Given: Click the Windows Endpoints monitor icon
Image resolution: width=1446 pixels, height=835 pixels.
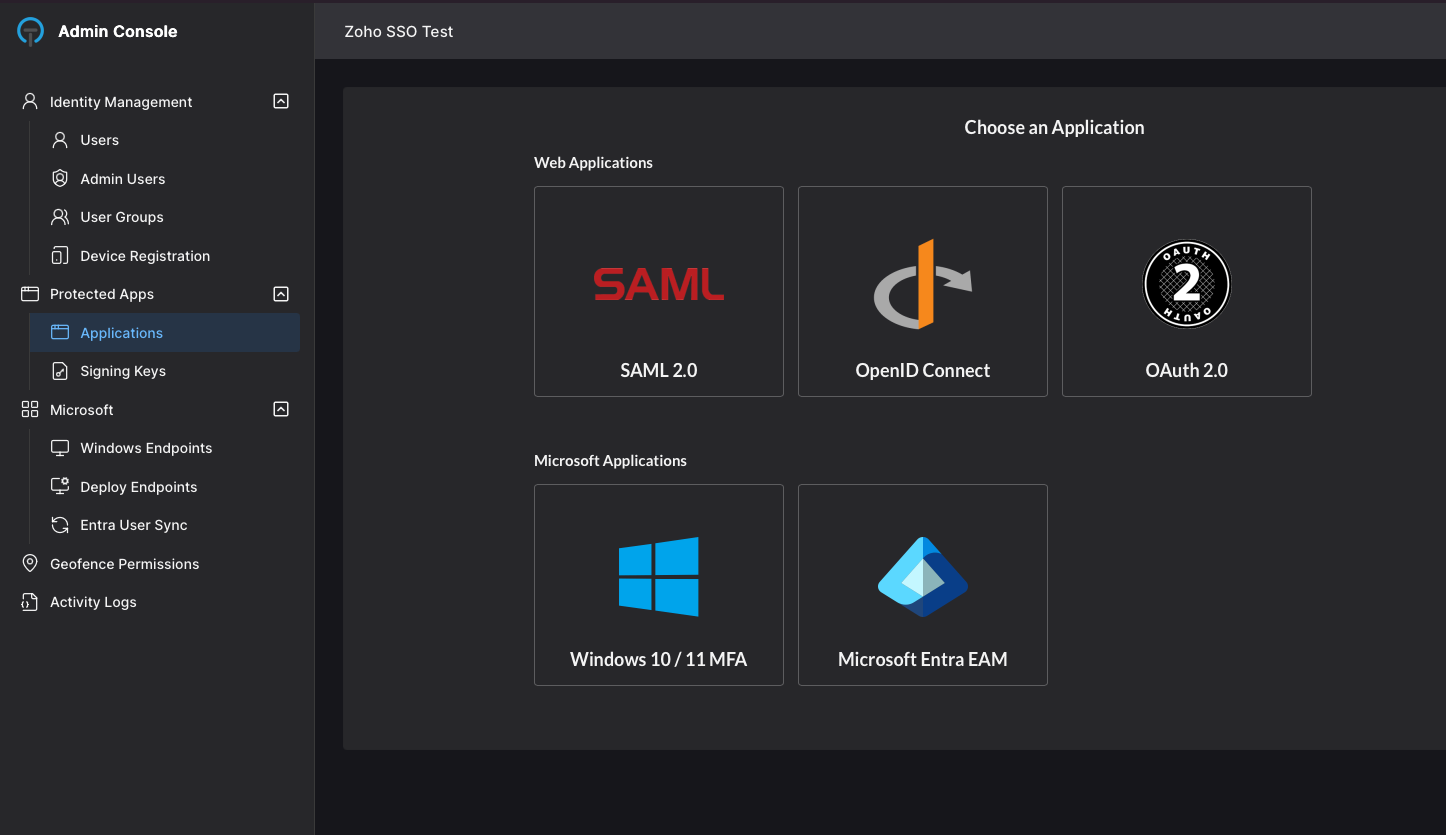Looking at the screenshot, I should 60,448.
